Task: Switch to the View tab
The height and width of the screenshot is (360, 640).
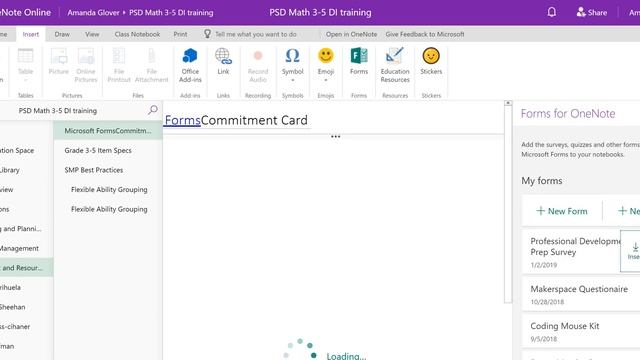Action: point(92,34)
